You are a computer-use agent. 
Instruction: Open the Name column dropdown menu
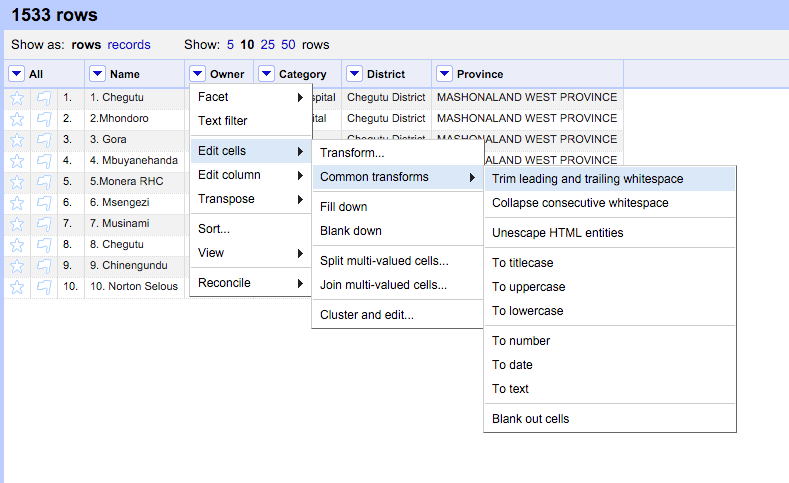tap(97, 74)
